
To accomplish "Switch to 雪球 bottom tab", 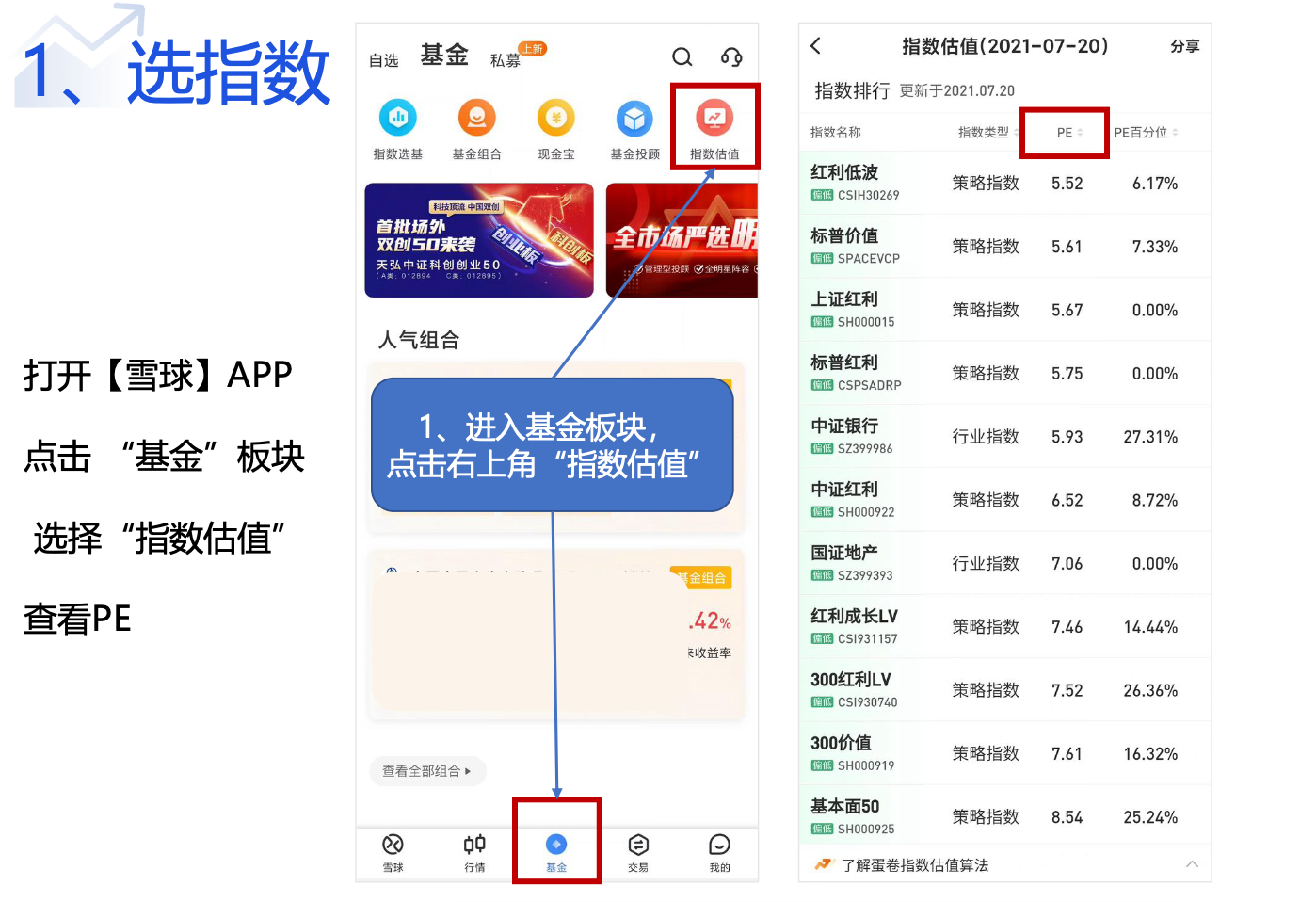I will [393, 852].
